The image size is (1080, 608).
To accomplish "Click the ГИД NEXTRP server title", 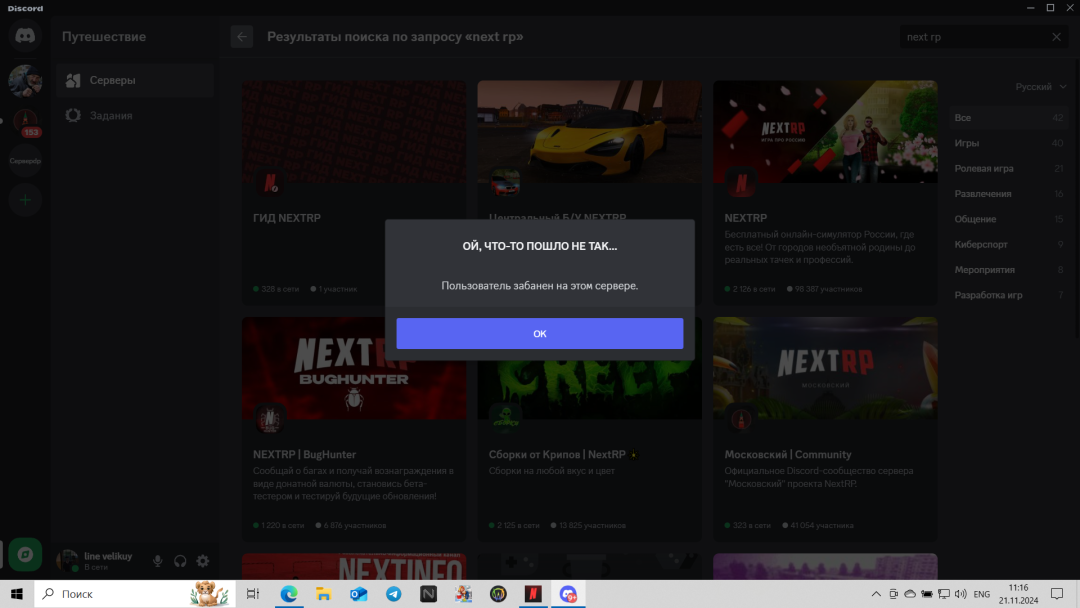I will (287, 218).
